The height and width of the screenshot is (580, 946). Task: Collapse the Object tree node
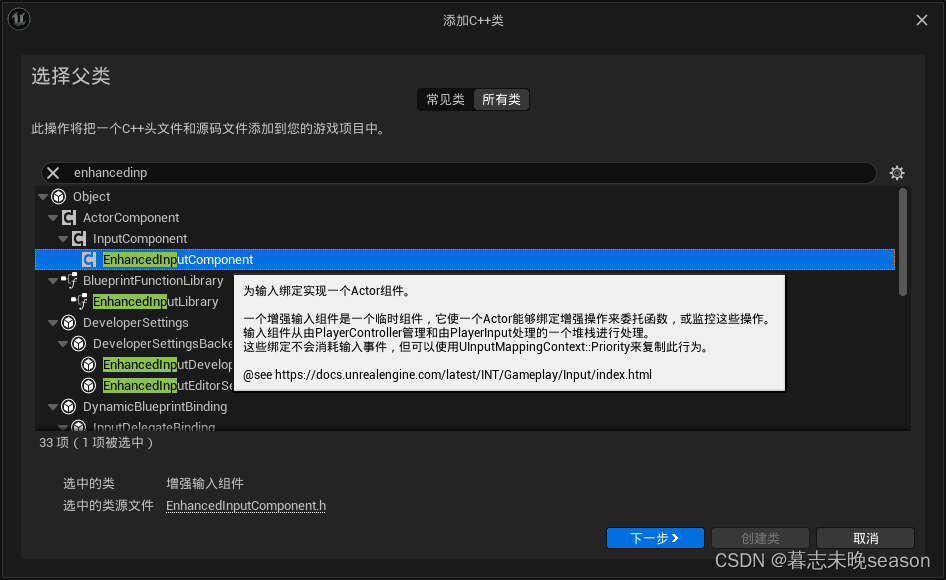coord(43,197)
